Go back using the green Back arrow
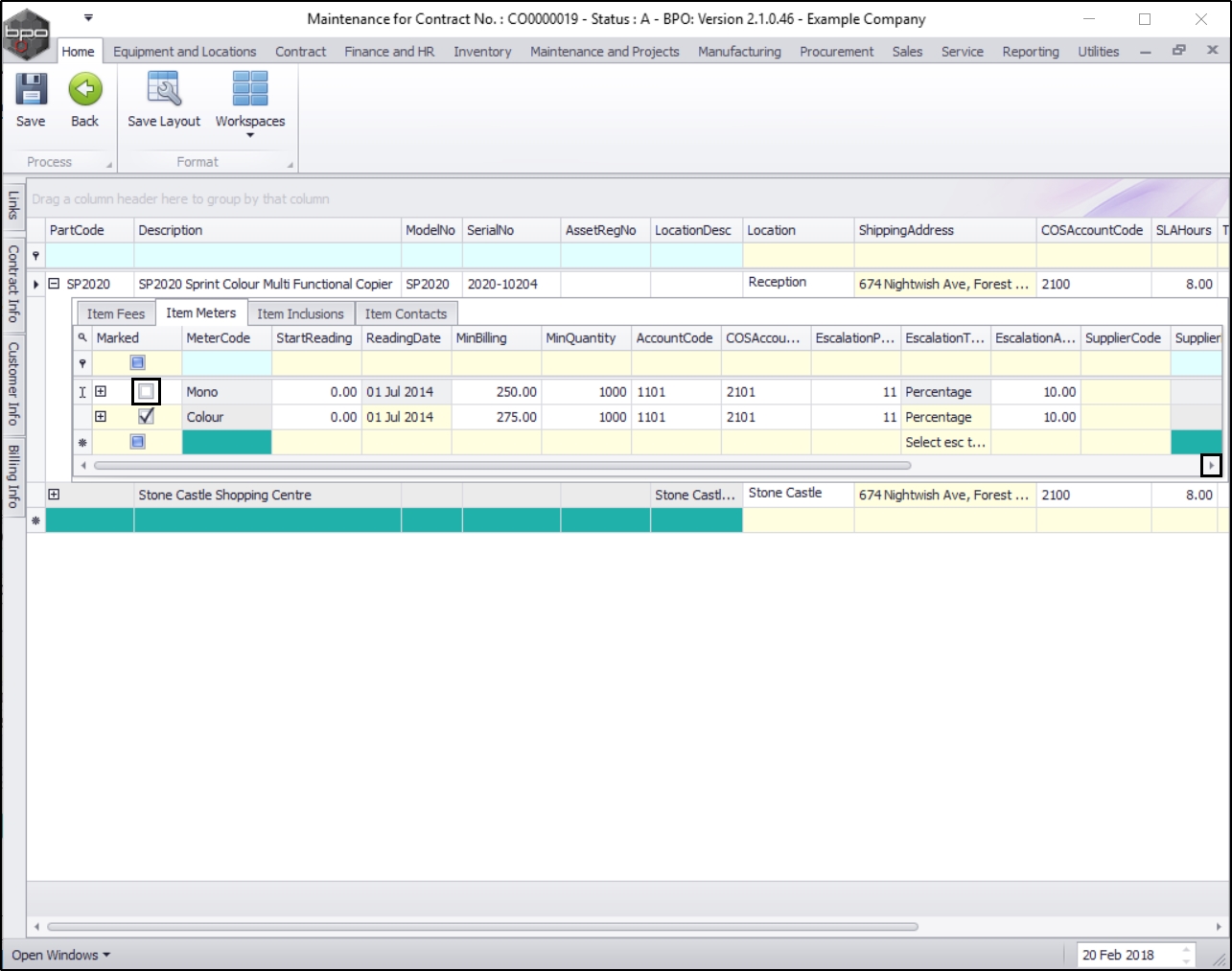The width and height of the screenshot is (1232, 971). (x=85, y=90)
